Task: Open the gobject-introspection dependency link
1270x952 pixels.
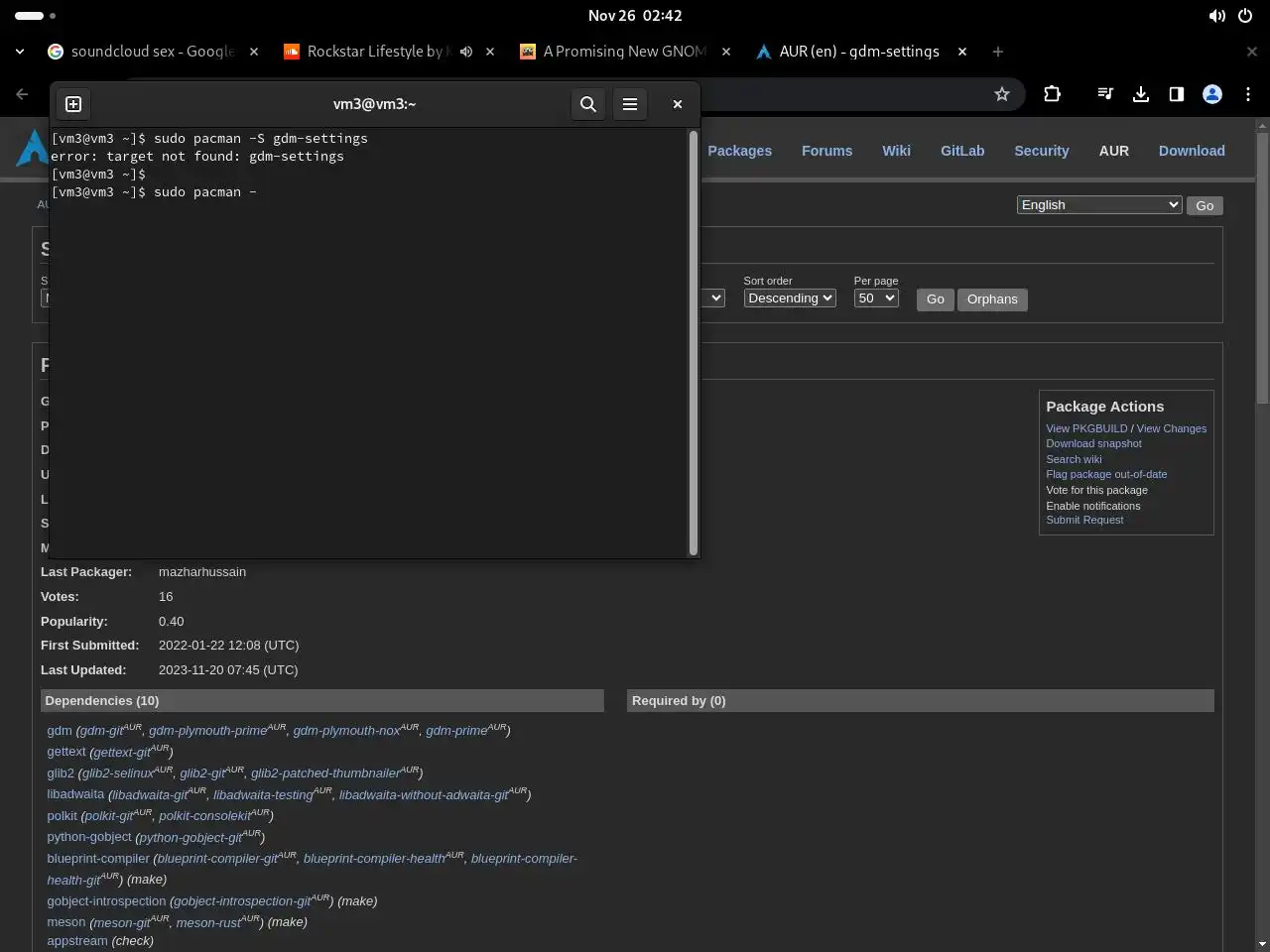Action: pos(106,901)
